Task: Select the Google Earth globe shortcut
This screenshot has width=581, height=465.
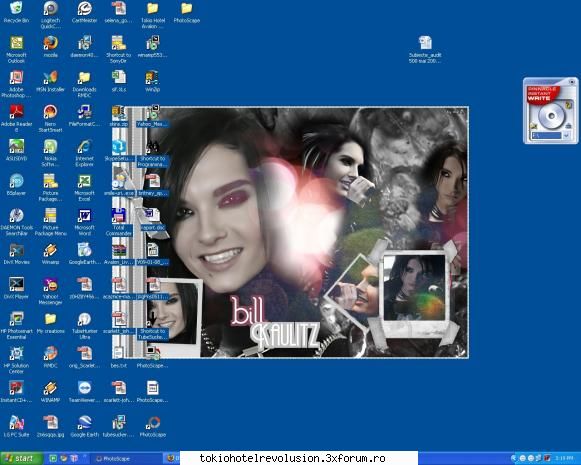Action: (x=84, y=426)
